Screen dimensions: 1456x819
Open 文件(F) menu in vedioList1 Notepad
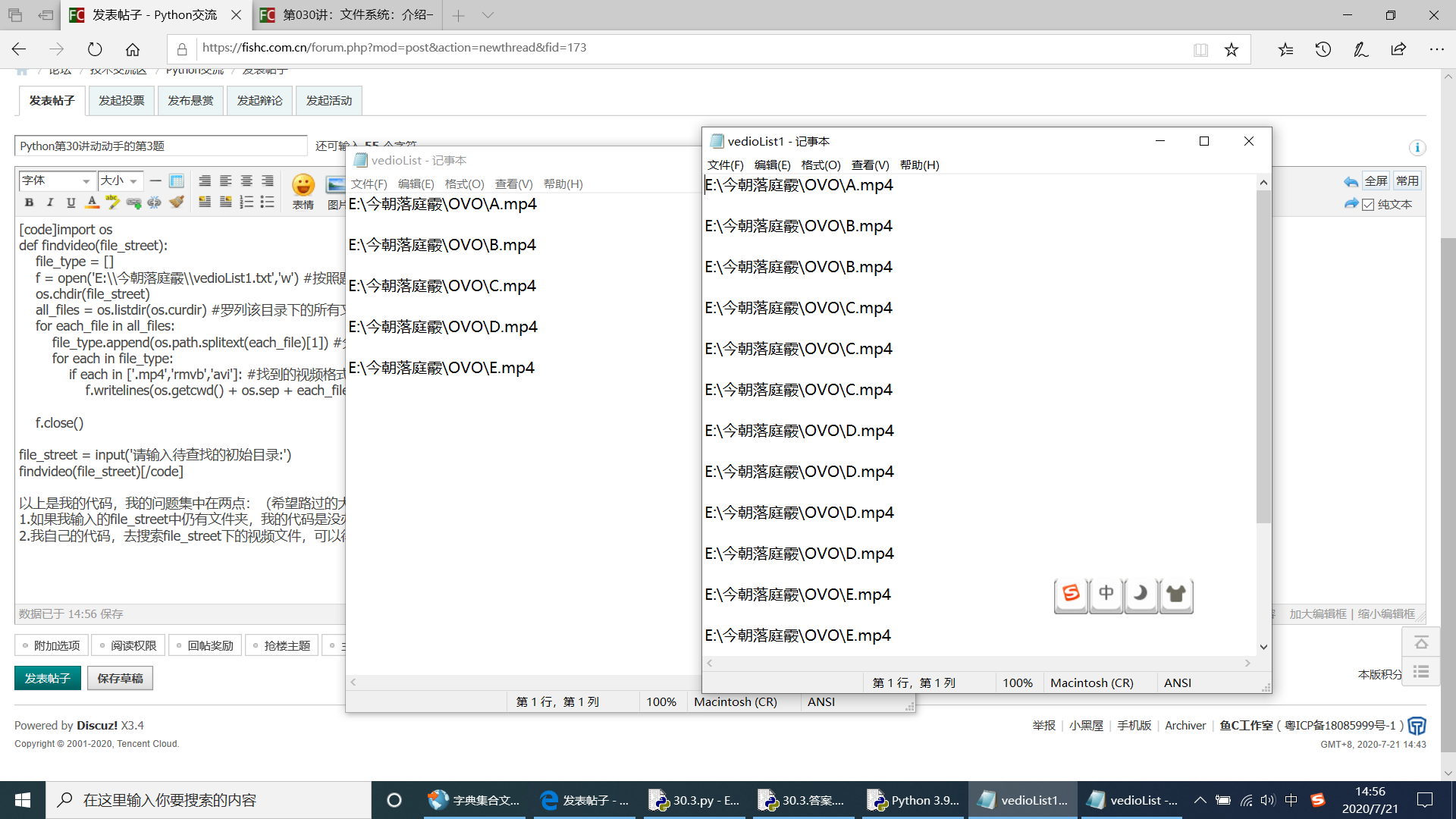(725, 165)
